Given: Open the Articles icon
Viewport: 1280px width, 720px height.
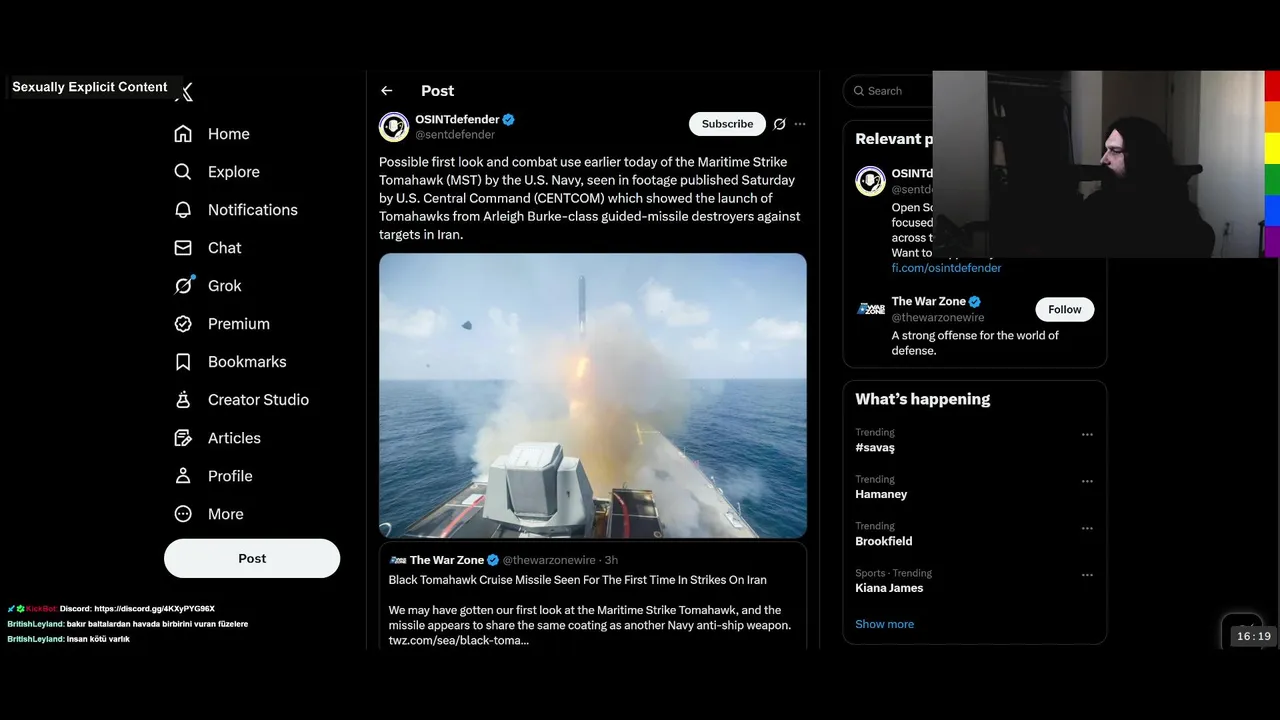Looking at the screenshot, I should [183, 438].
